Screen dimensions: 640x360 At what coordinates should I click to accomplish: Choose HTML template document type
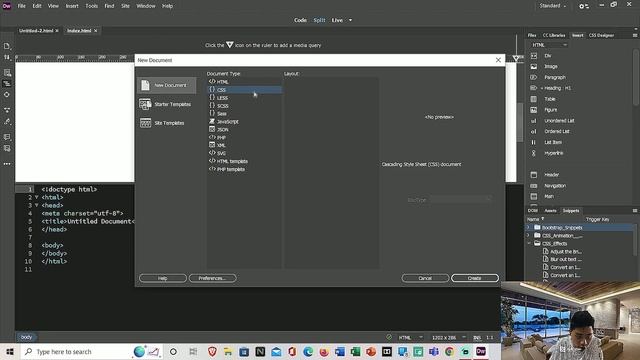(244, 161)
